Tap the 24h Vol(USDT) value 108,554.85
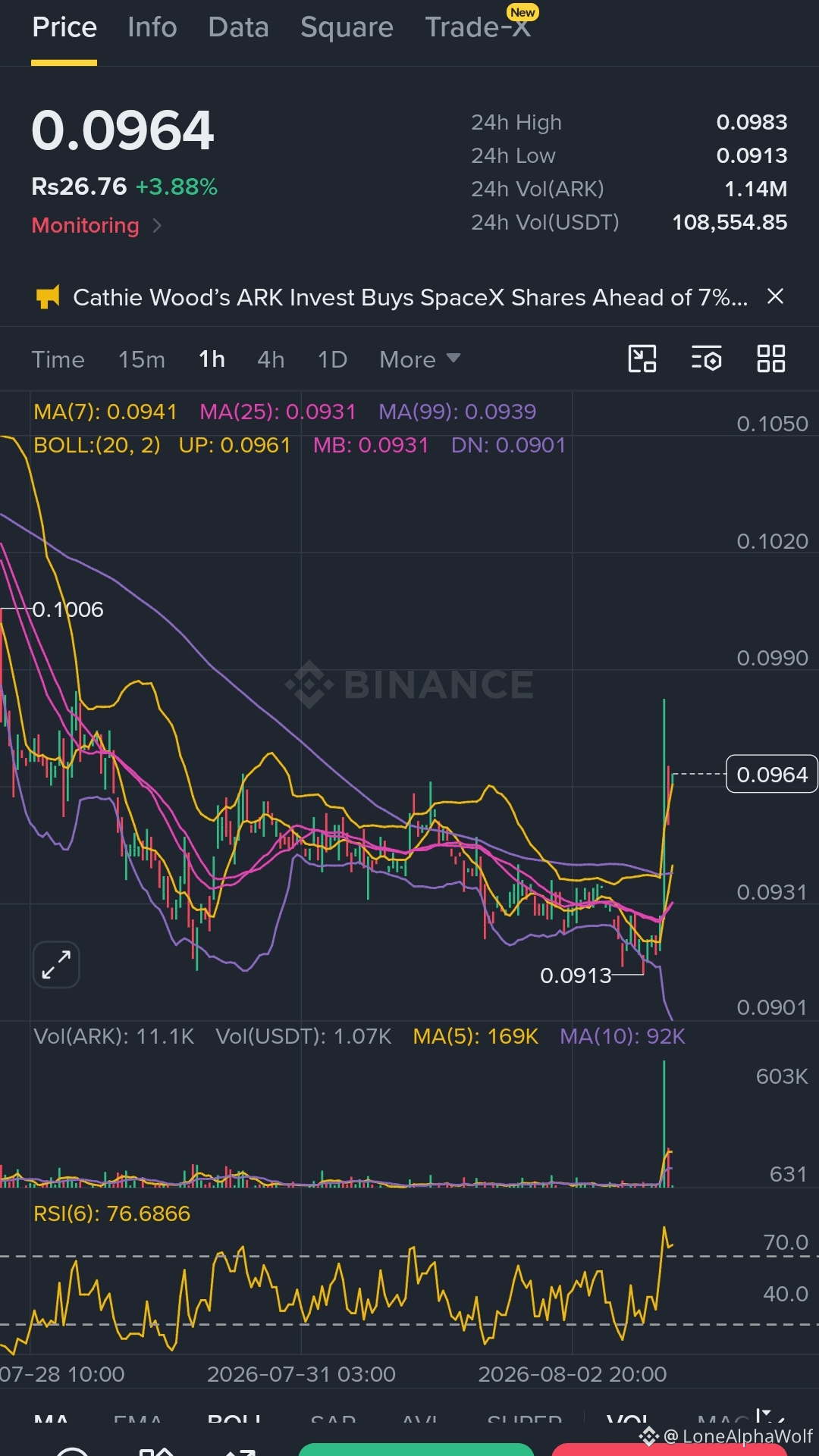The height and width of the screenshot is (1456, 819). tap(730, 222)
